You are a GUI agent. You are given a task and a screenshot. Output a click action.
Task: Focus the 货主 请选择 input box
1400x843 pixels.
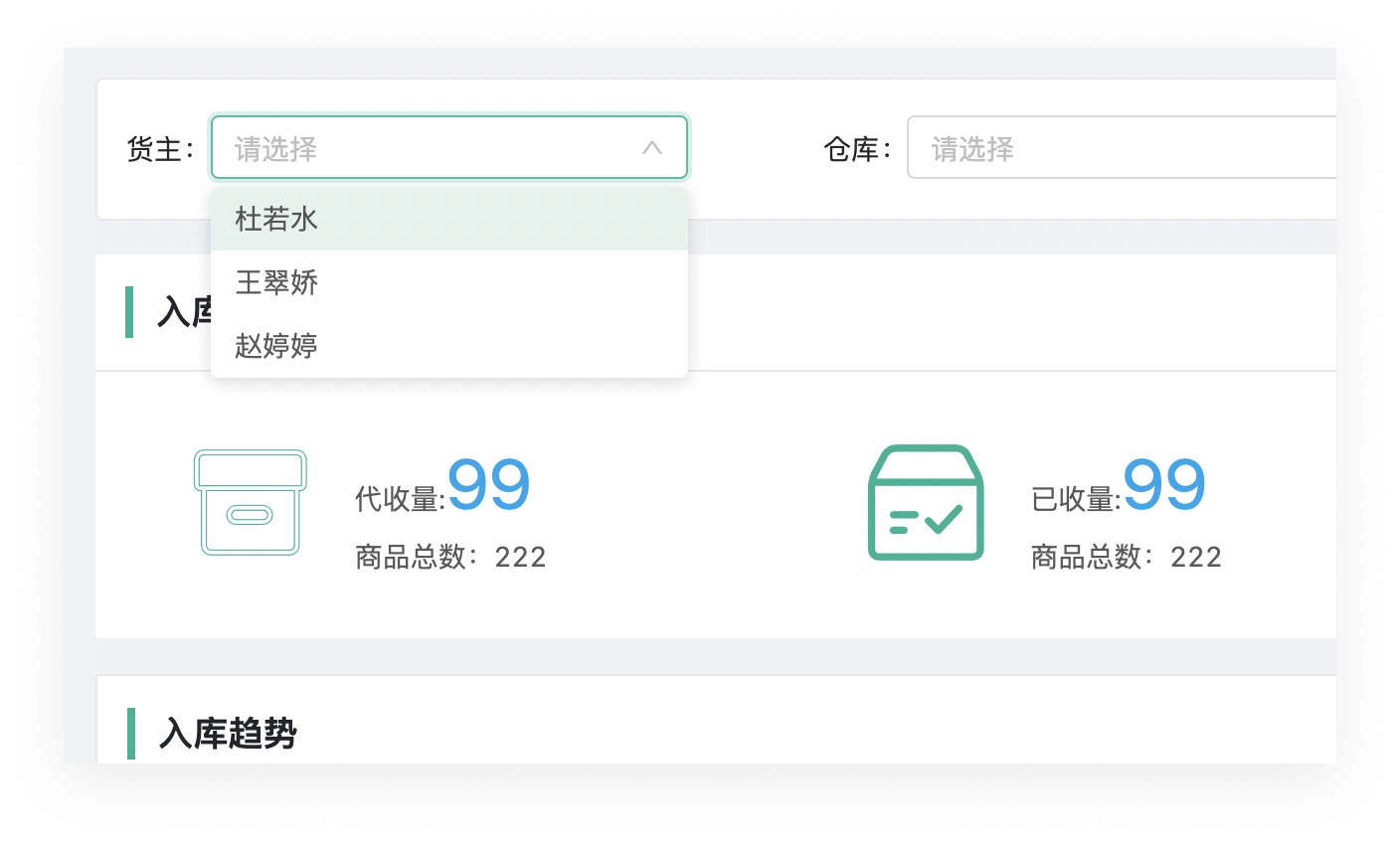(x=449, y=148)
